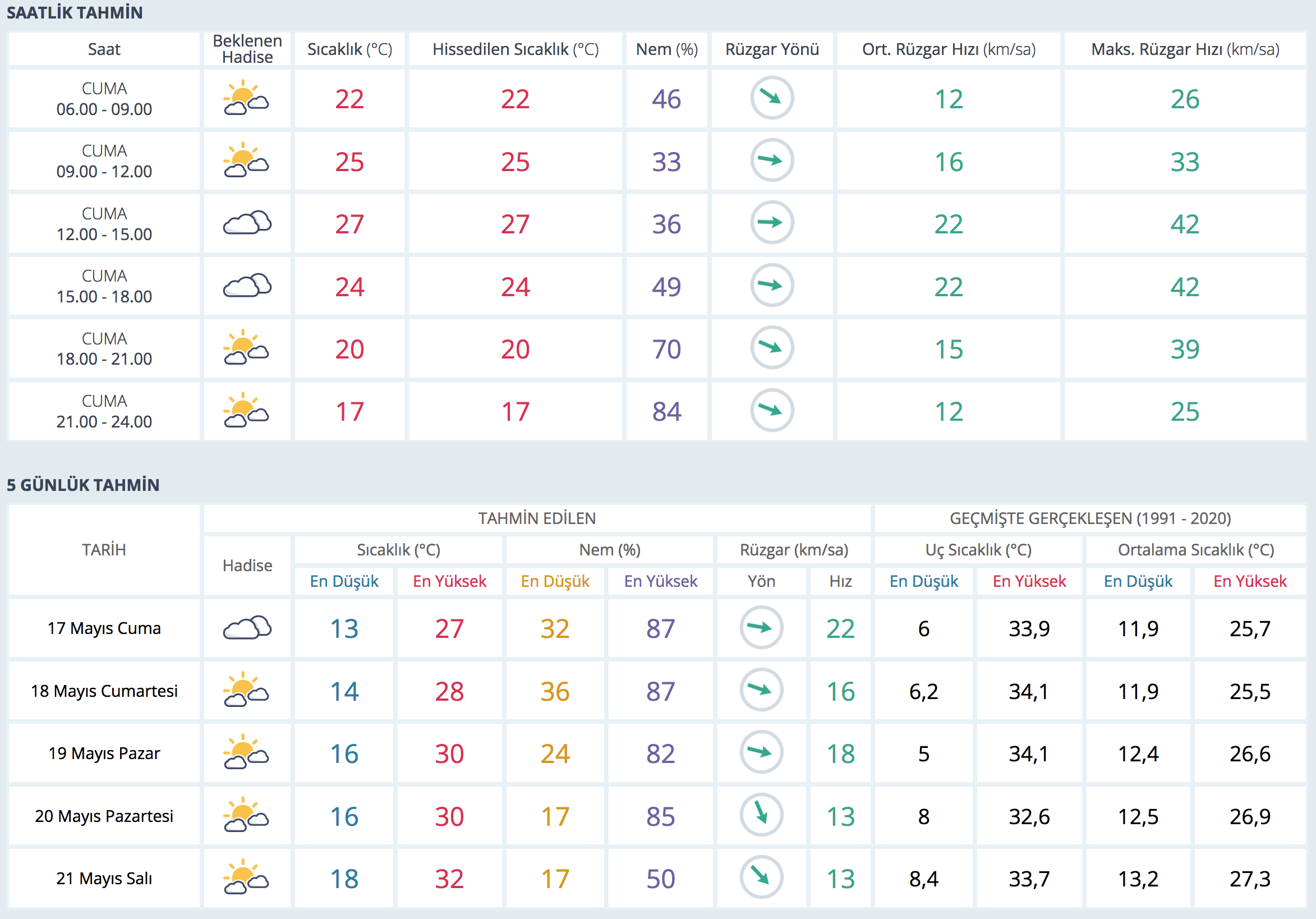1316x919 pixels.
Task: Click the 18 Mayıs Cumartesi date cell
Action: pos(104,691)
